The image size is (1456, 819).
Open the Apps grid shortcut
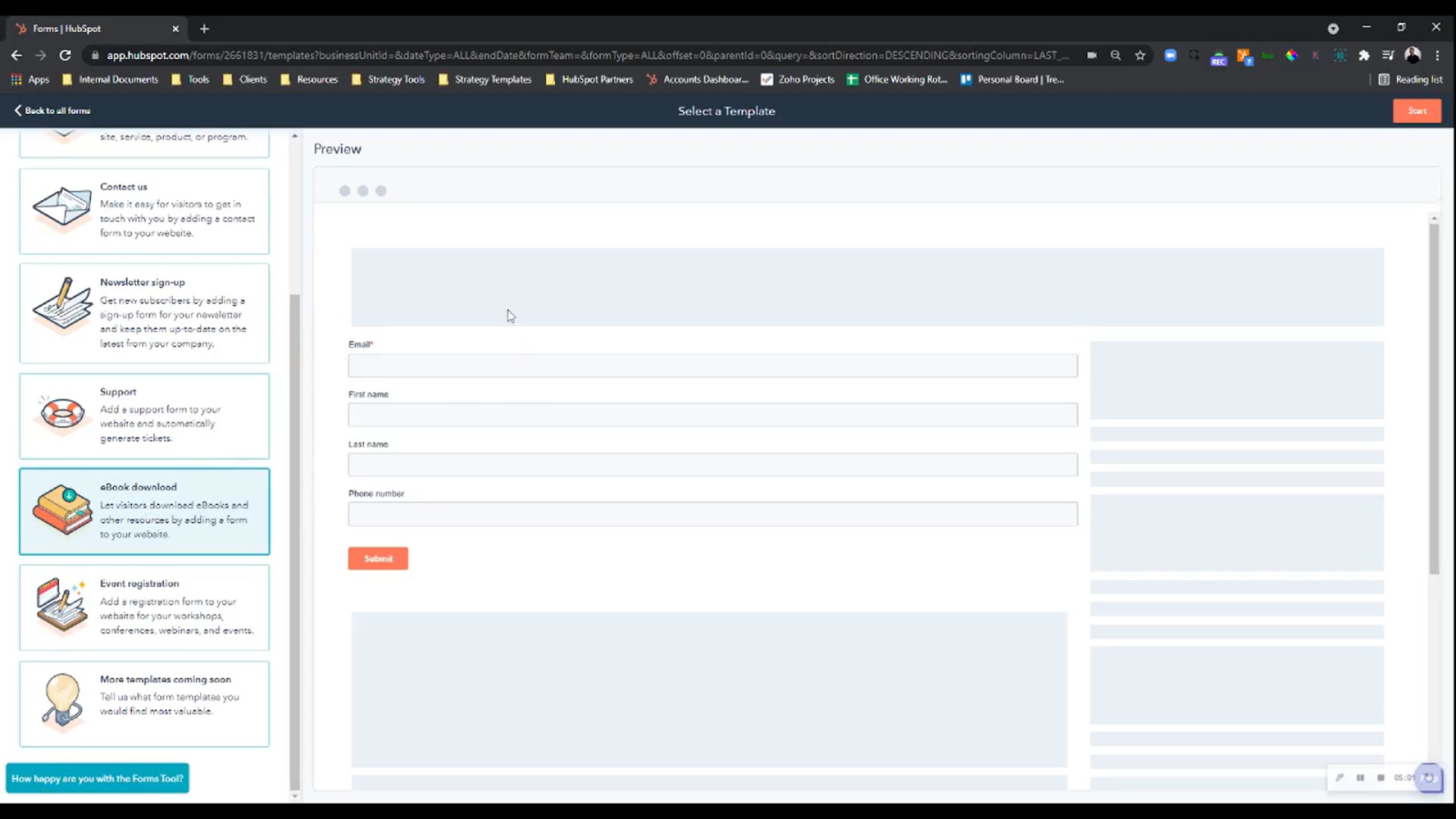tap(30, 80)
